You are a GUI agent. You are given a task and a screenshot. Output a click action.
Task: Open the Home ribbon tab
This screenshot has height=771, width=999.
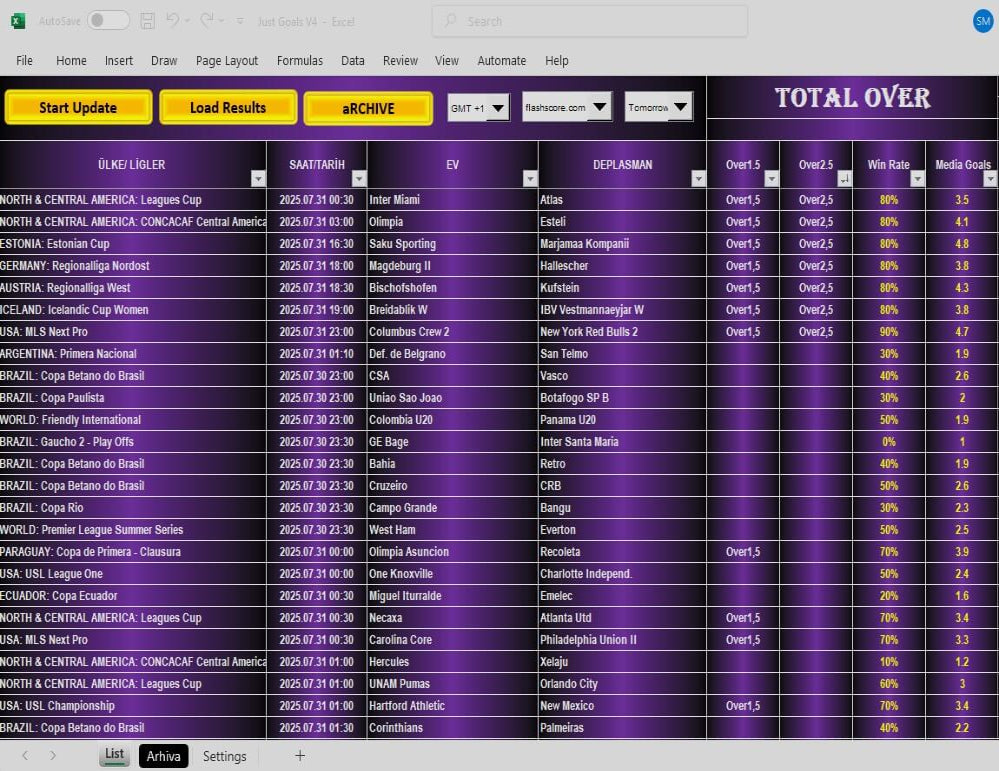pos(71,61)
